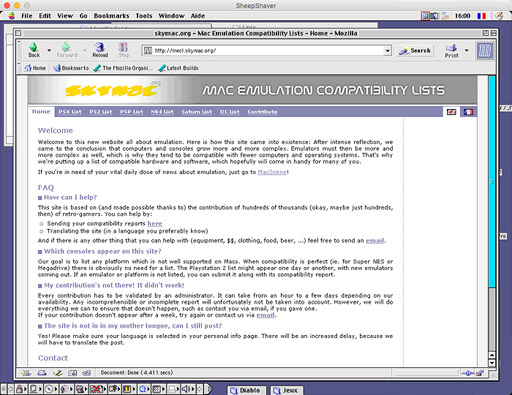Open the Back button history dropdown arrow
The image size is (512, 395).
(49, 50)
